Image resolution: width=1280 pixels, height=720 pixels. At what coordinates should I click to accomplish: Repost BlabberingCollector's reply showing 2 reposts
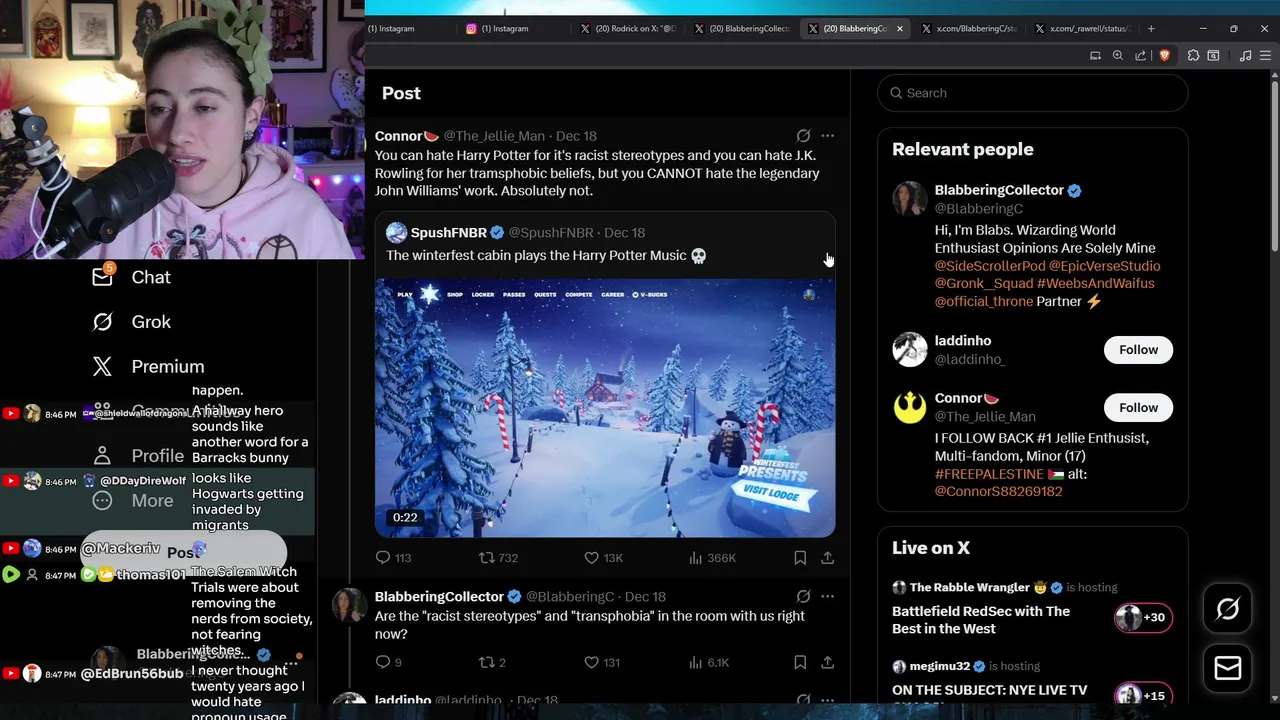pos(492,662)
